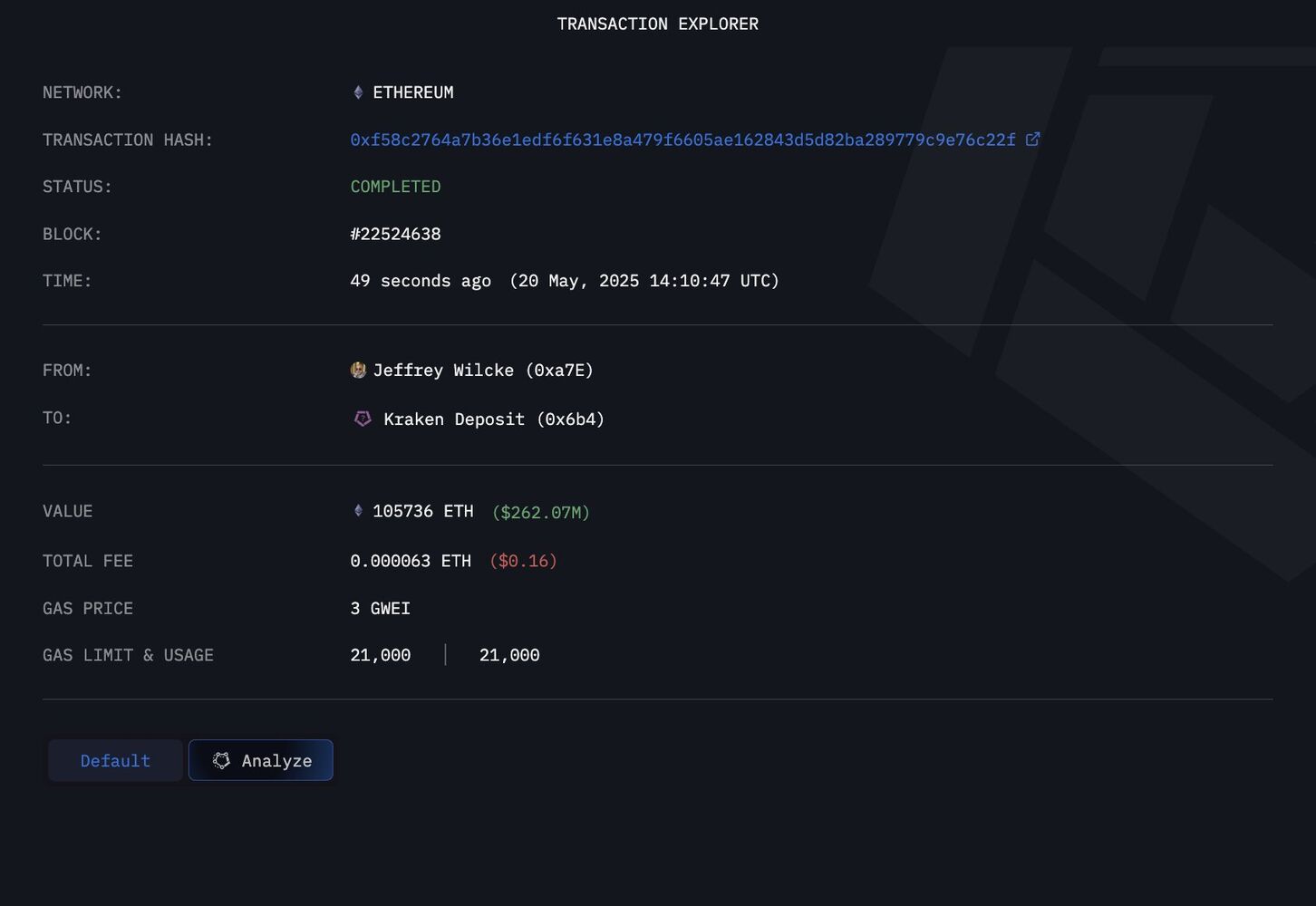1316x906 pixels.
Task: Click Jeffrey Wilcke avatar icon
Action: 358,370
